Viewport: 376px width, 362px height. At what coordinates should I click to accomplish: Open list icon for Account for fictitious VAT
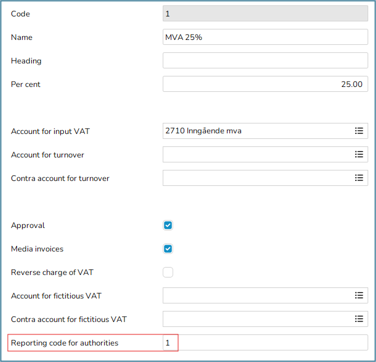359,295
